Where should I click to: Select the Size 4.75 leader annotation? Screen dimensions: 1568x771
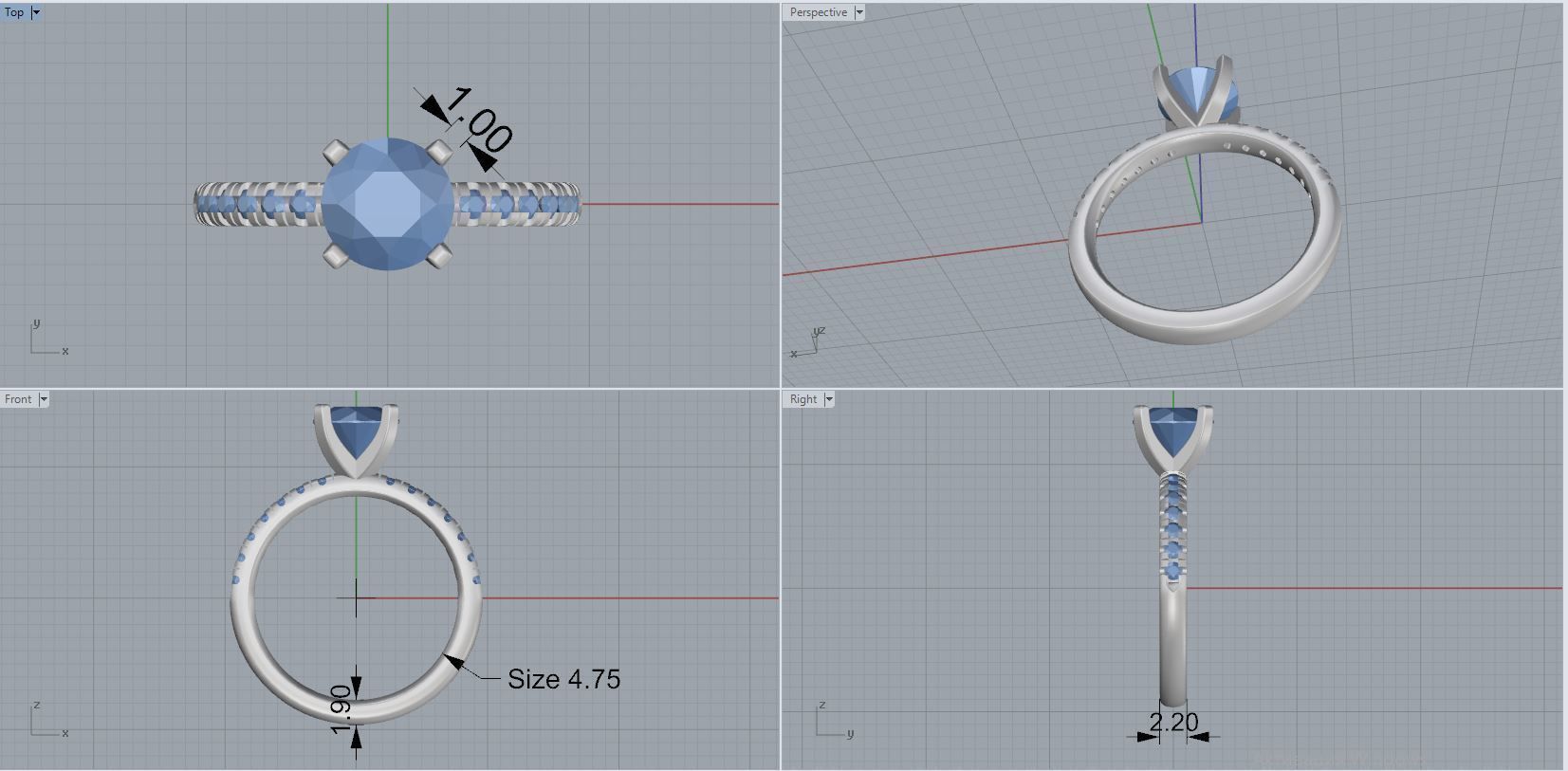click(x=563, y=679)
